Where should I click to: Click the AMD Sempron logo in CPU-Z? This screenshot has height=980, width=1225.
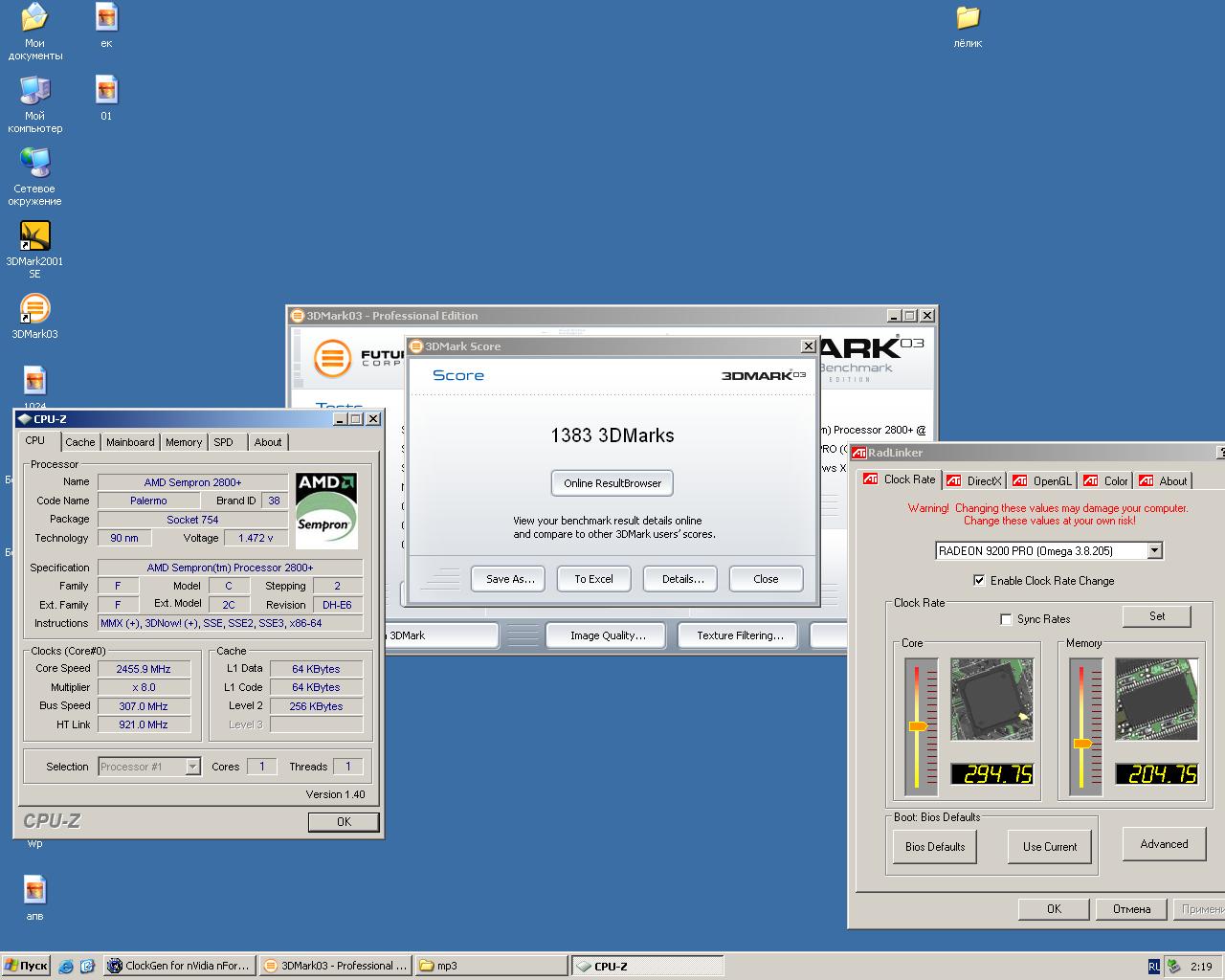pos(326,509)
